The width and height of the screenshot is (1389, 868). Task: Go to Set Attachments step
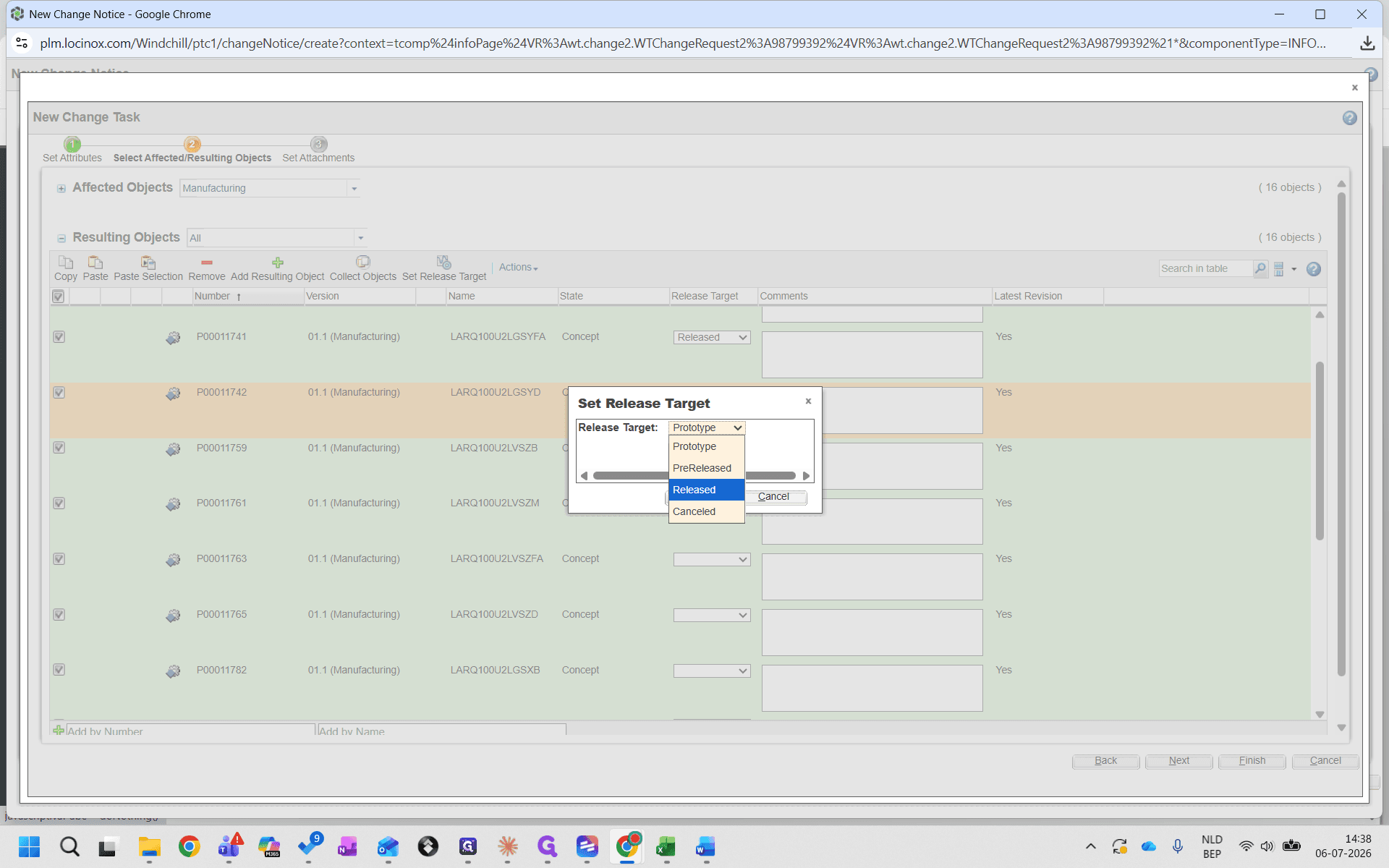tap(318, 151)
